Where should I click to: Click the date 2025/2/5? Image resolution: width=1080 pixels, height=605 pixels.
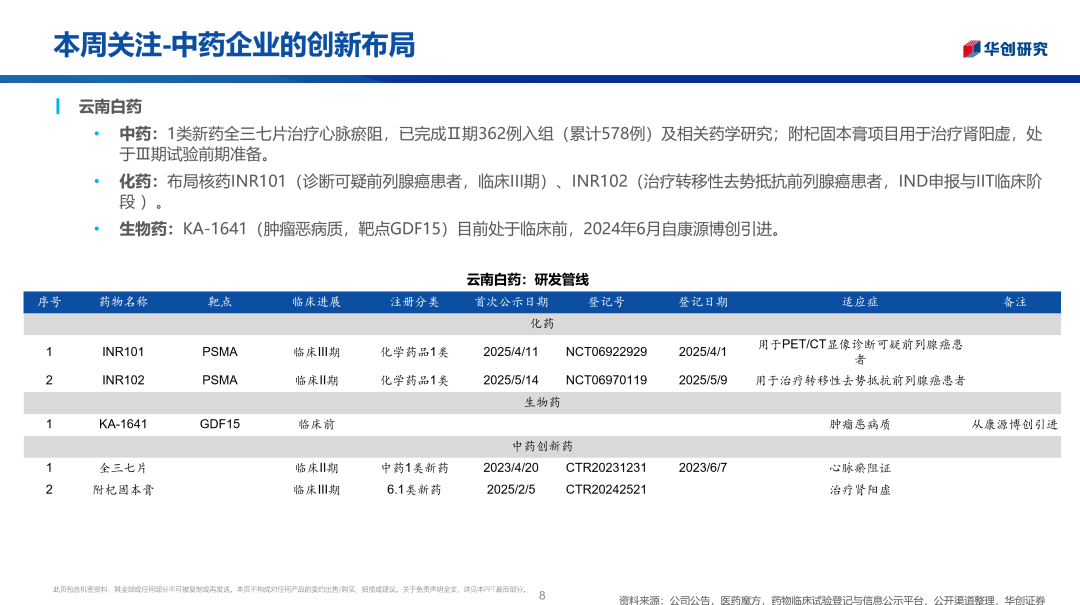[511, 490]
